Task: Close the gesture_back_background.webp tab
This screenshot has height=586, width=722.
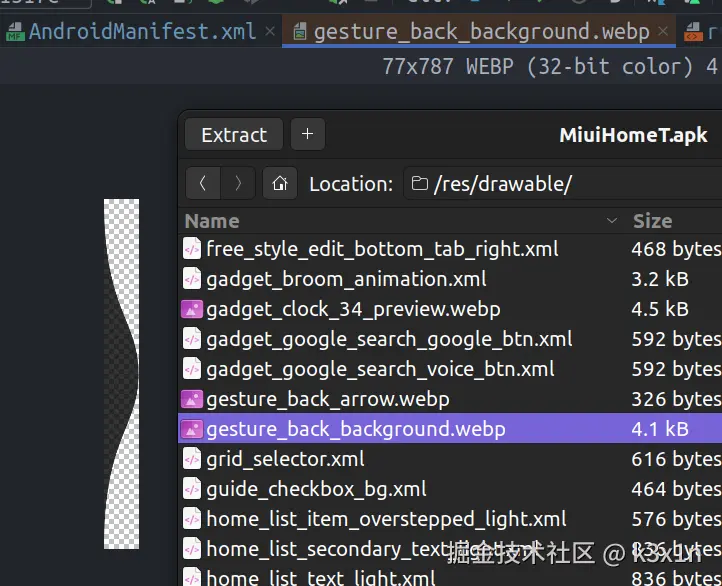Action: (x=663, y=31)
